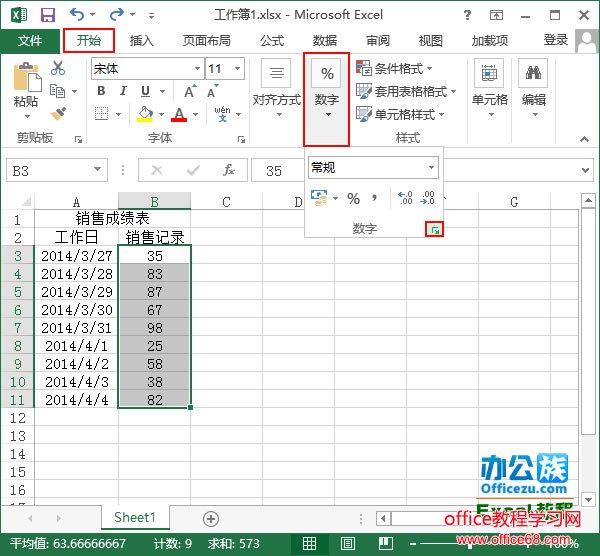The height and width of the screenshot is (556, 600).
Task: Open Conditional Formatting (条件格式)
Action: point(394,68)
